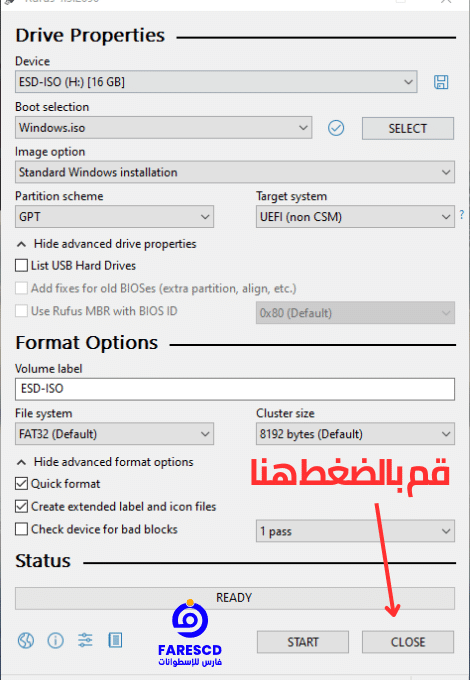Collapse Hide advanced drive properties
The image size is (470, 680).
pos(106,244)
